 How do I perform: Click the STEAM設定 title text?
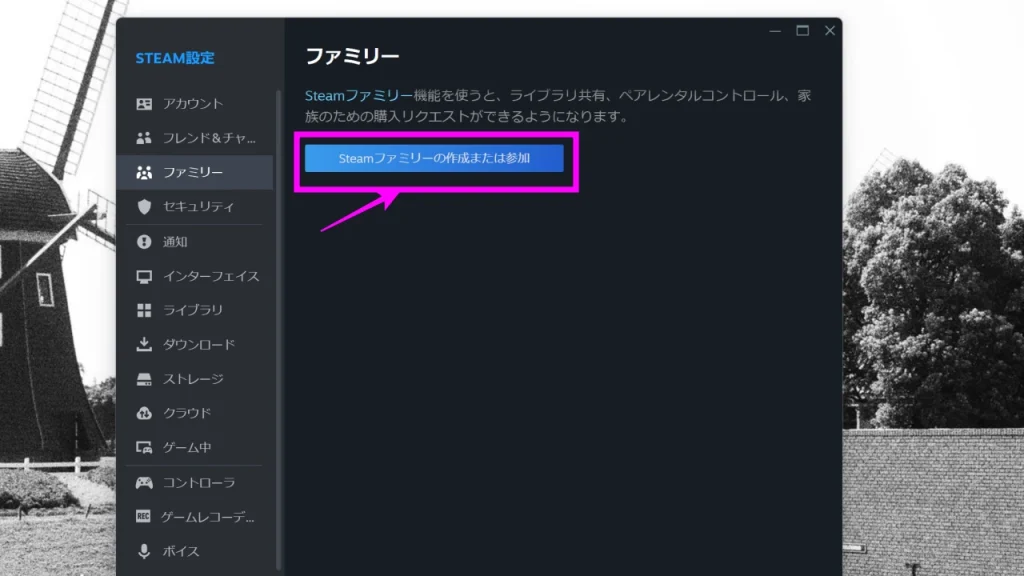coord(175,58)
